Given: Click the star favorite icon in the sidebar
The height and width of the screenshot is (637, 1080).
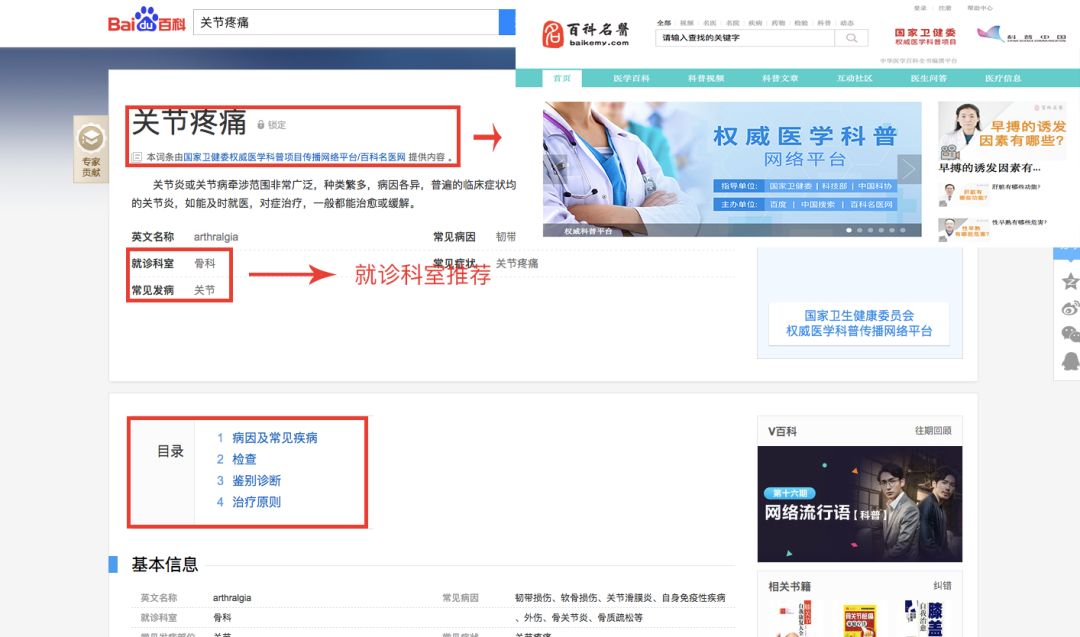Looking at the screenshot, I should tap(1070, 282).
